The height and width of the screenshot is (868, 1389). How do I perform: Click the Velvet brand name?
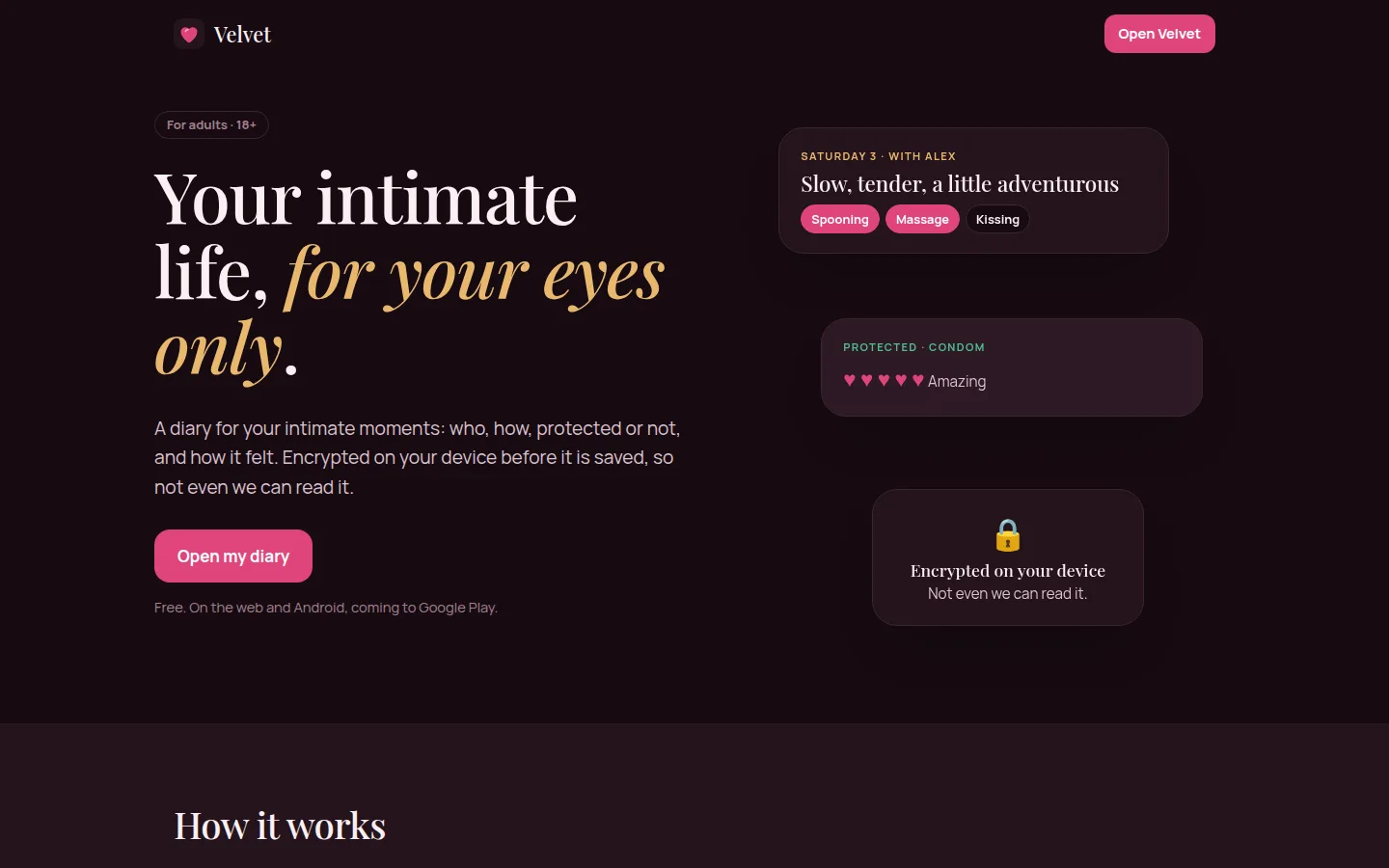point(242,35)
